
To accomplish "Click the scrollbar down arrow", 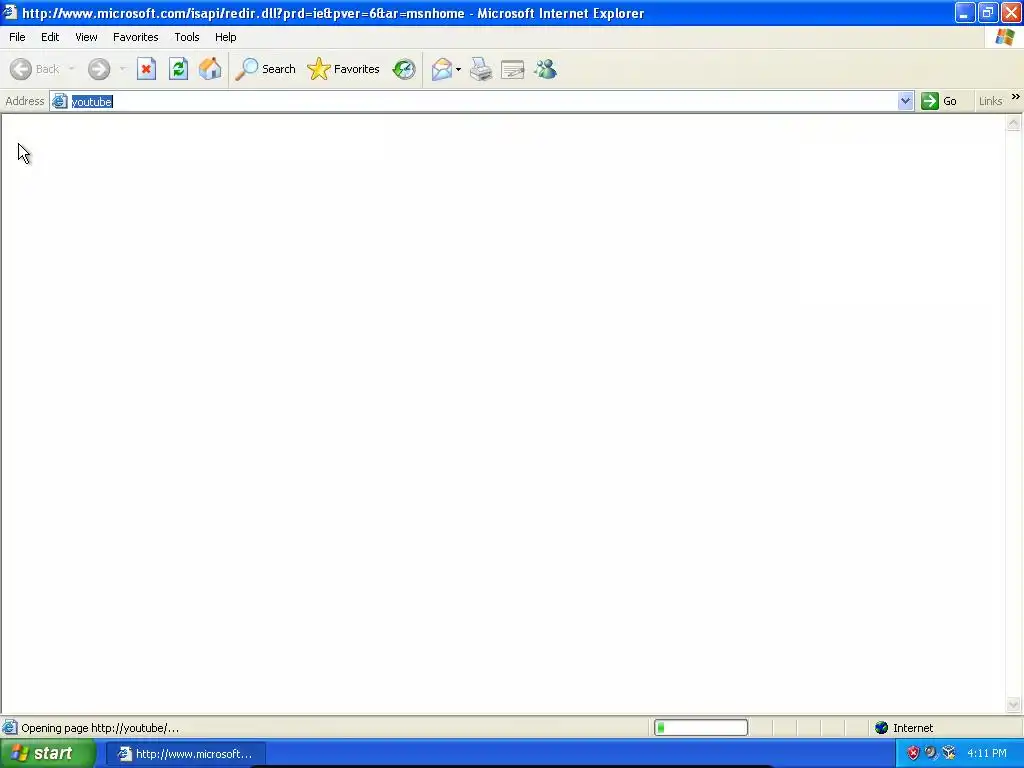I will click(1014, 704).
